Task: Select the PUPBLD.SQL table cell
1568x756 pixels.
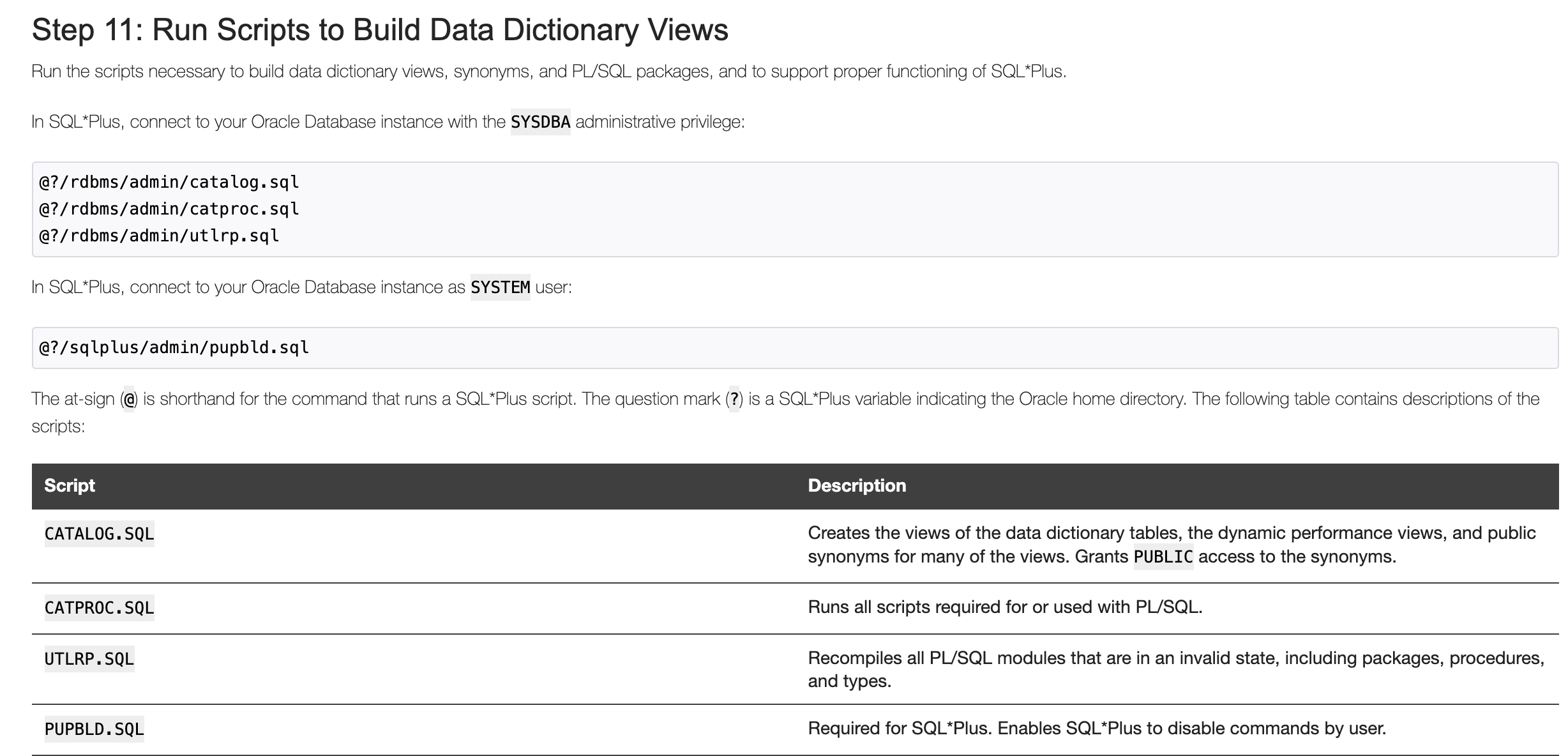Action: point(94,729)
